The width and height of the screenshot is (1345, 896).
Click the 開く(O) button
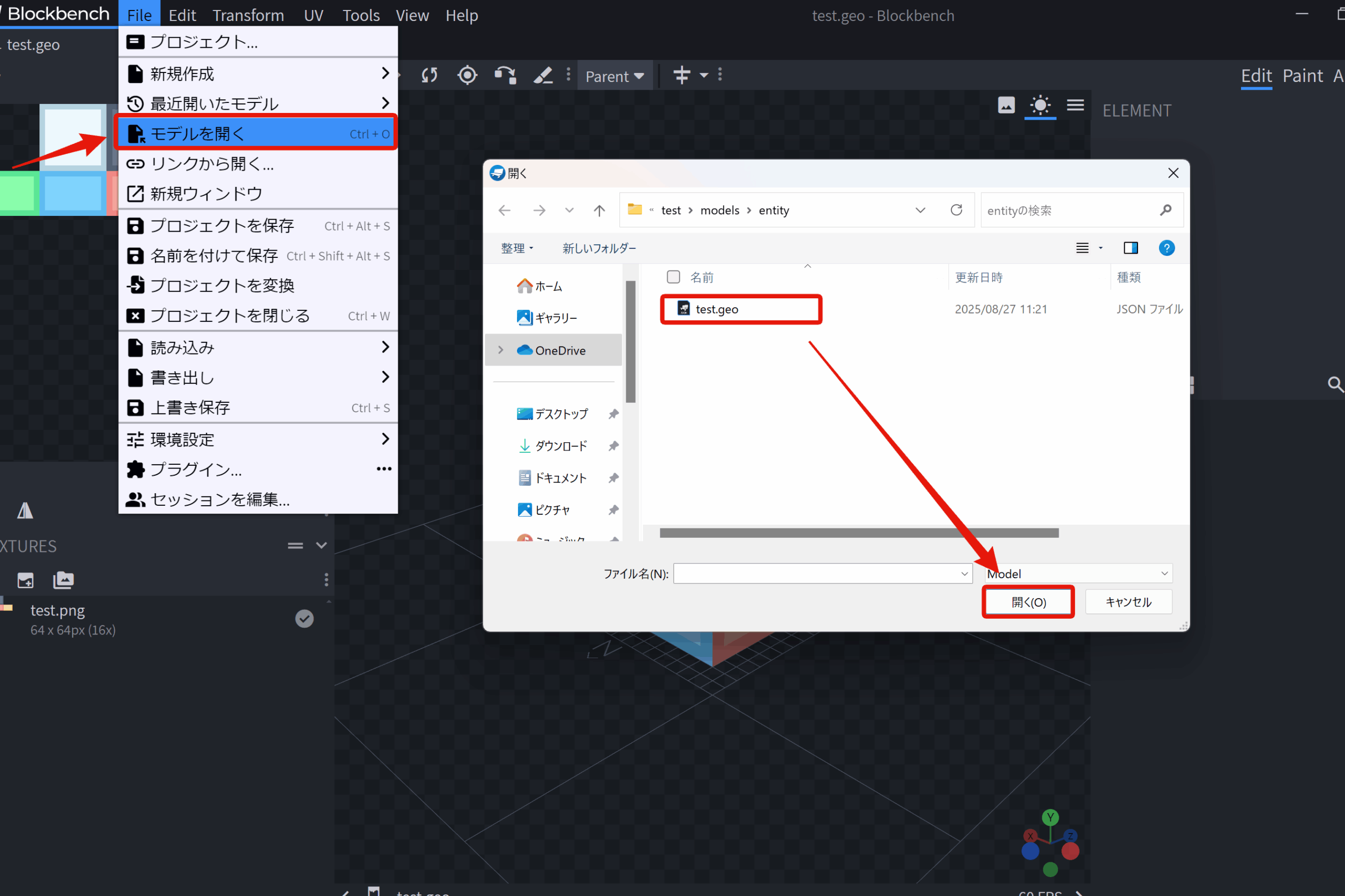point(1028,602)
